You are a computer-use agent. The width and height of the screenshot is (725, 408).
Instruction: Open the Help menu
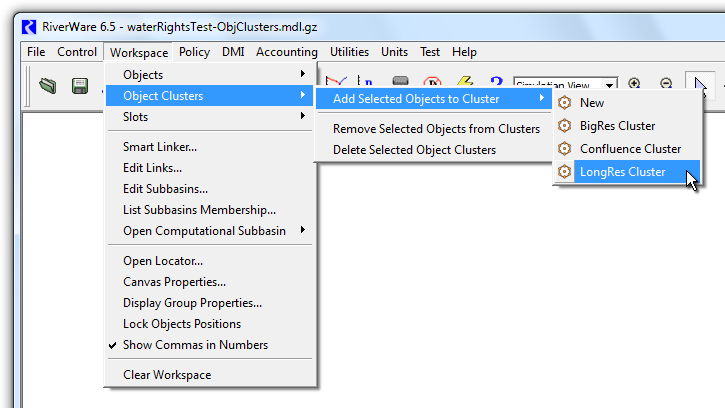pyautogui.click(x=464, y=52)
